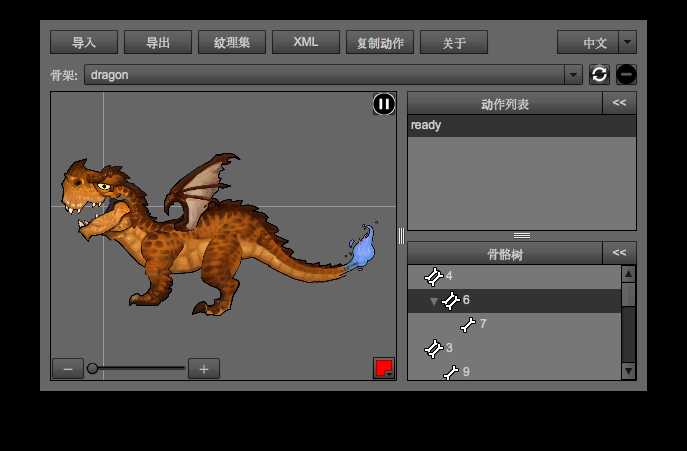Click the 复制动作 copy action button

pyautogui.click(x=380, y=43)
